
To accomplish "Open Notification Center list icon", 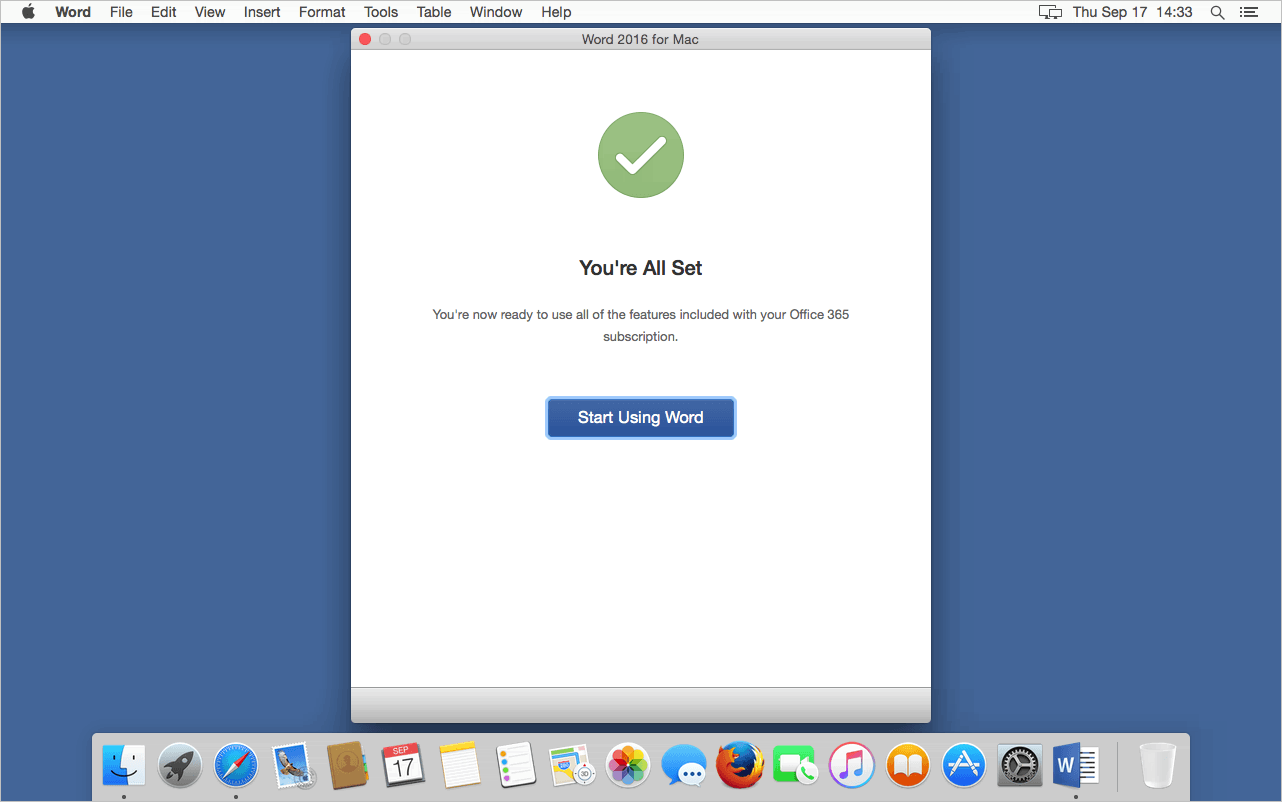I will 1248,12.
